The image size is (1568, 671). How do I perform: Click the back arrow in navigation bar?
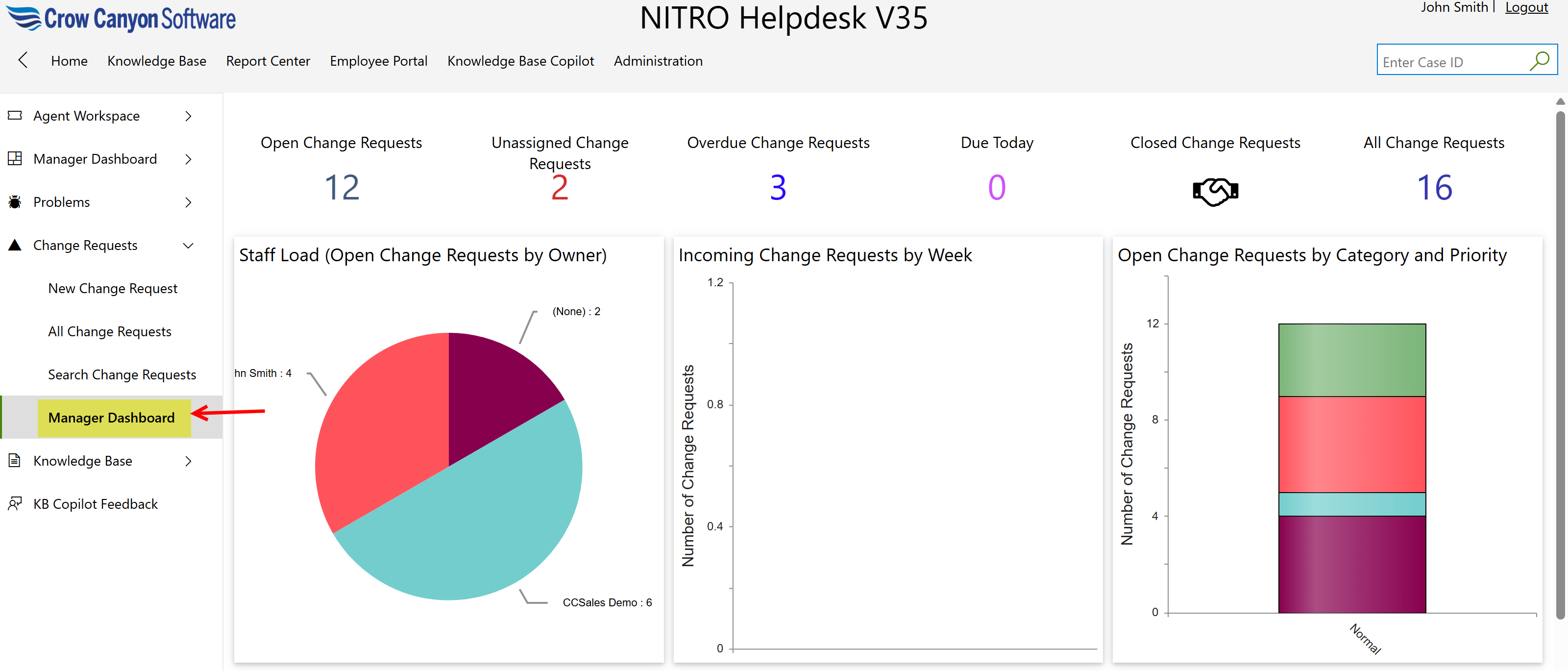[x=23, y=60]
